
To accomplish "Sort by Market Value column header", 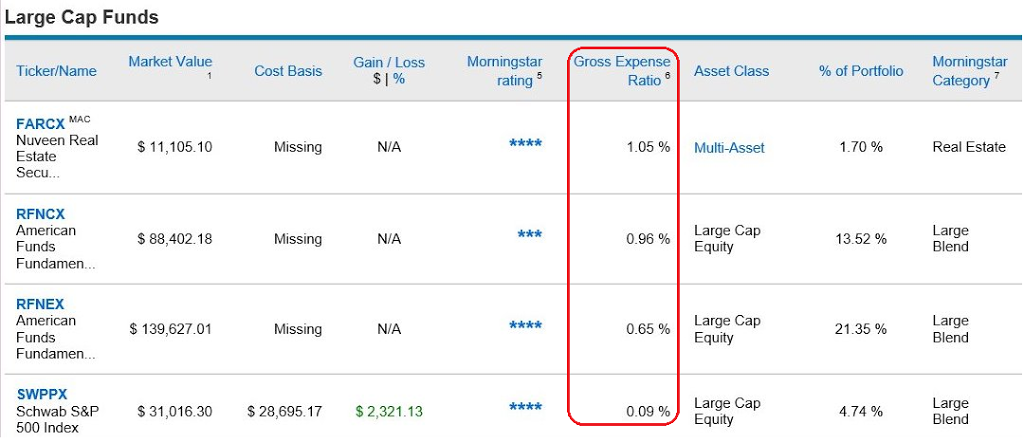I will (x=170, y=62).
